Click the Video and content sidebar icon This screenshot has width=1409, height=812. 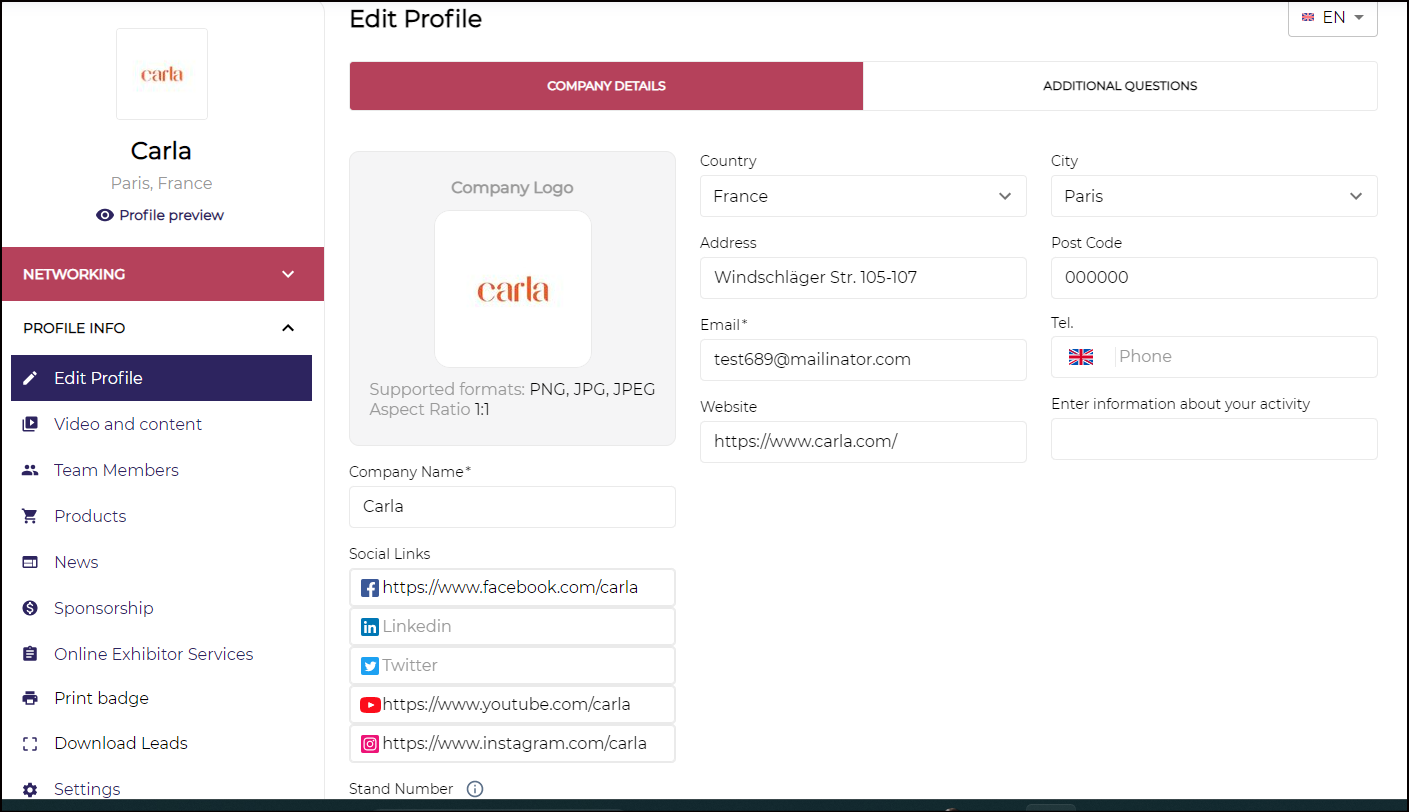click(30, 424)
